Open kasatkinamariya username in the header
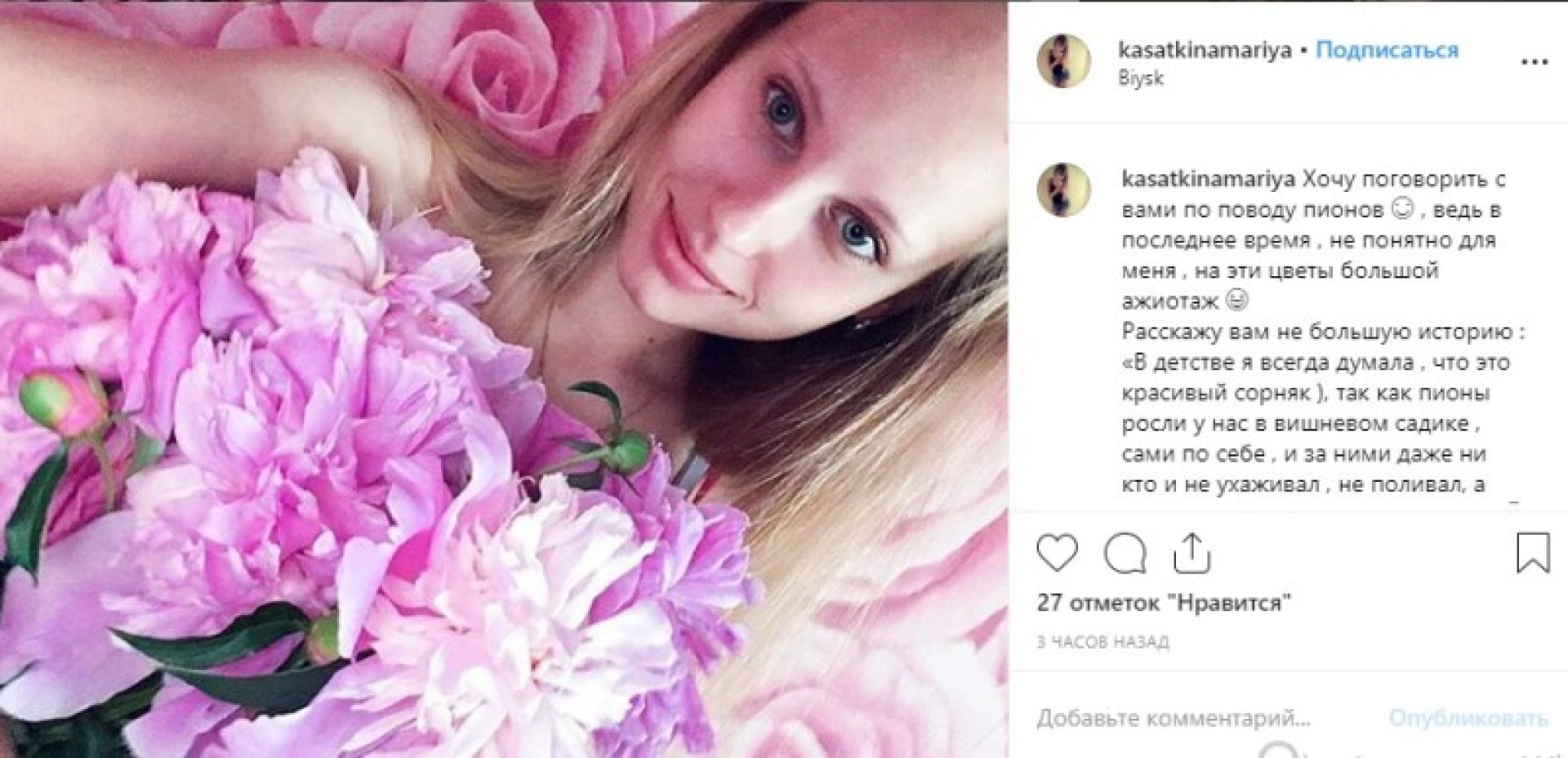The image size is (1568, 758). pos(1205,50)
